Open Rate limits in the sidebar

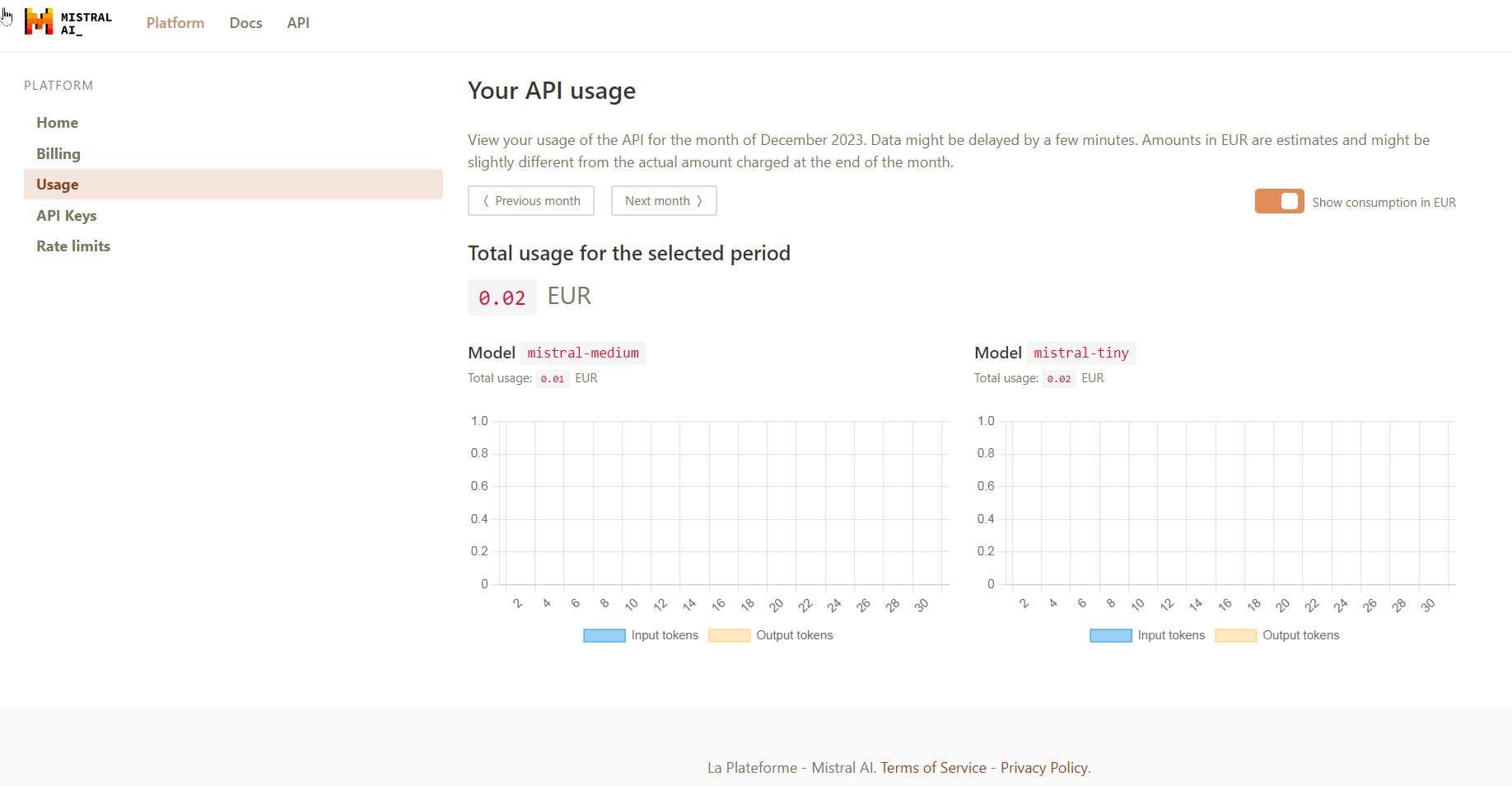tap(73, 246)
